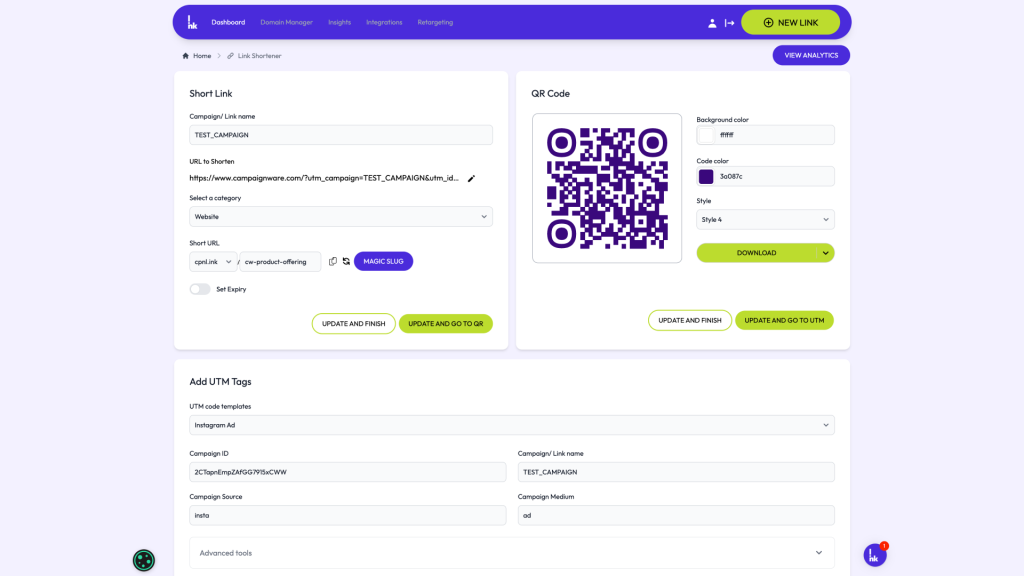Open the Domain Manager menu item
Viewport: 1024px width, 576px height.
coord(286,22)
